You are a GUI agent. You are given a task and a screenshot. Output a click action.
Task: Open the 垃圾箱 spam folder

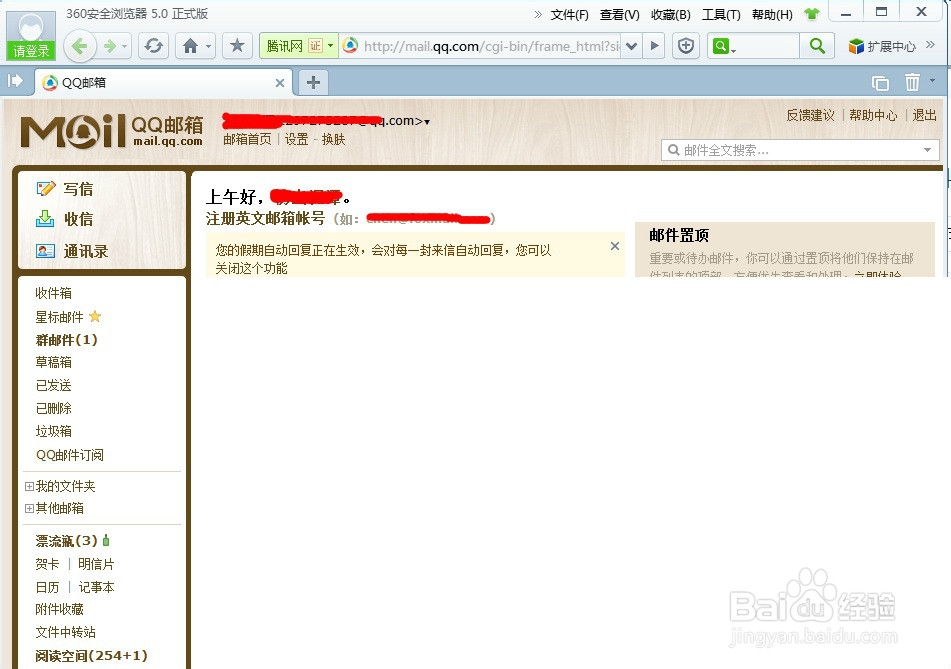53,431
